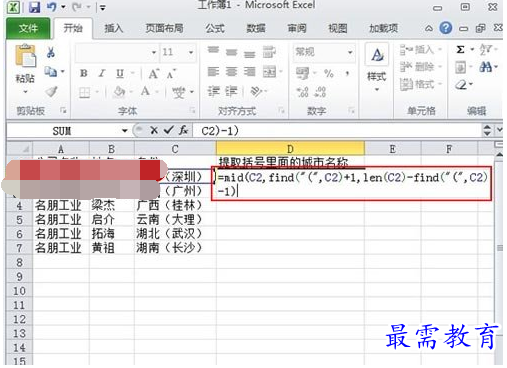
Task: Open the Name Box SUM dropdown arrow
Action: point(124,131)
